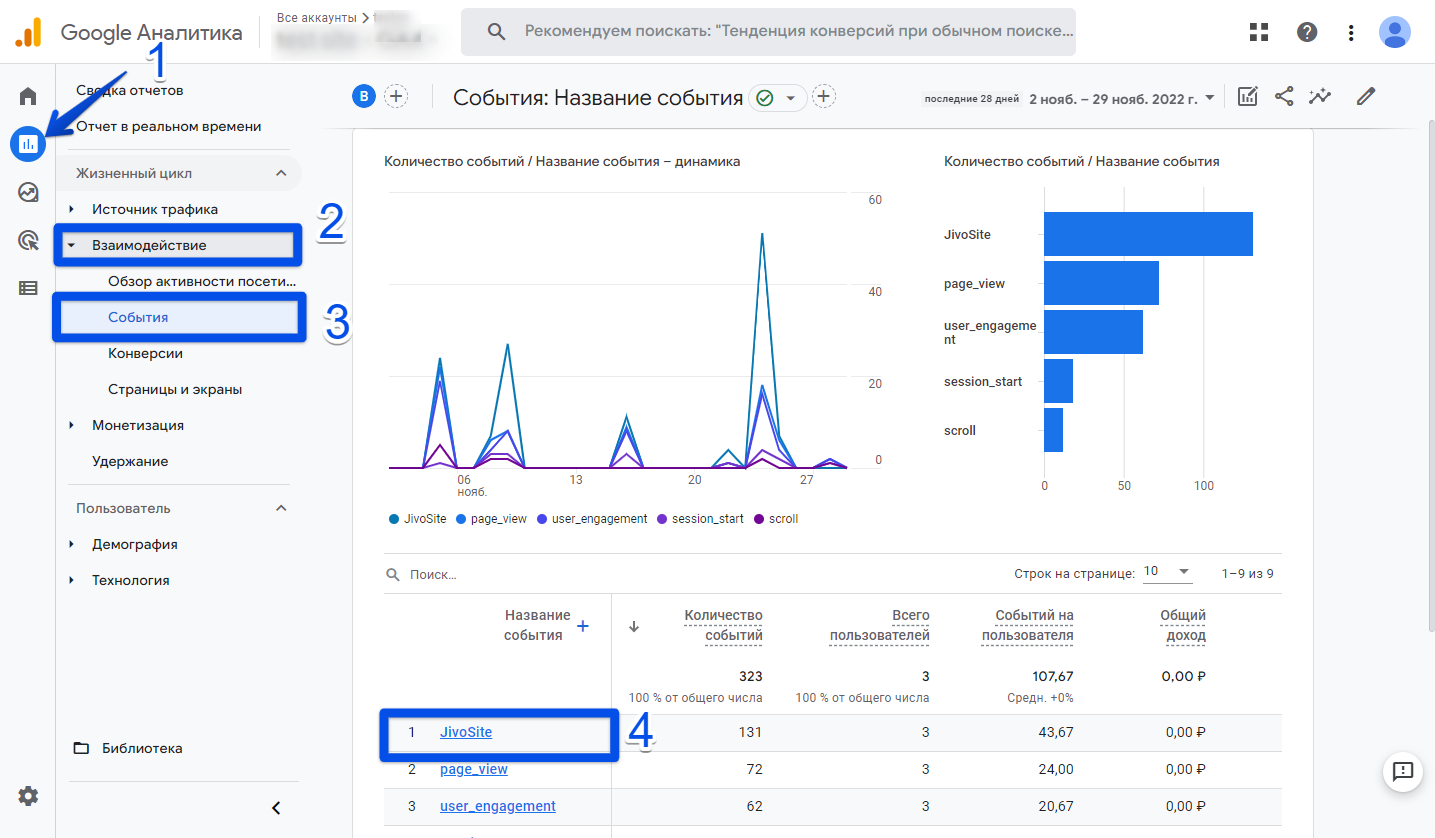Share this report
The width and height of the screenshot is (1435, 838).
[x=1284, y=97]
